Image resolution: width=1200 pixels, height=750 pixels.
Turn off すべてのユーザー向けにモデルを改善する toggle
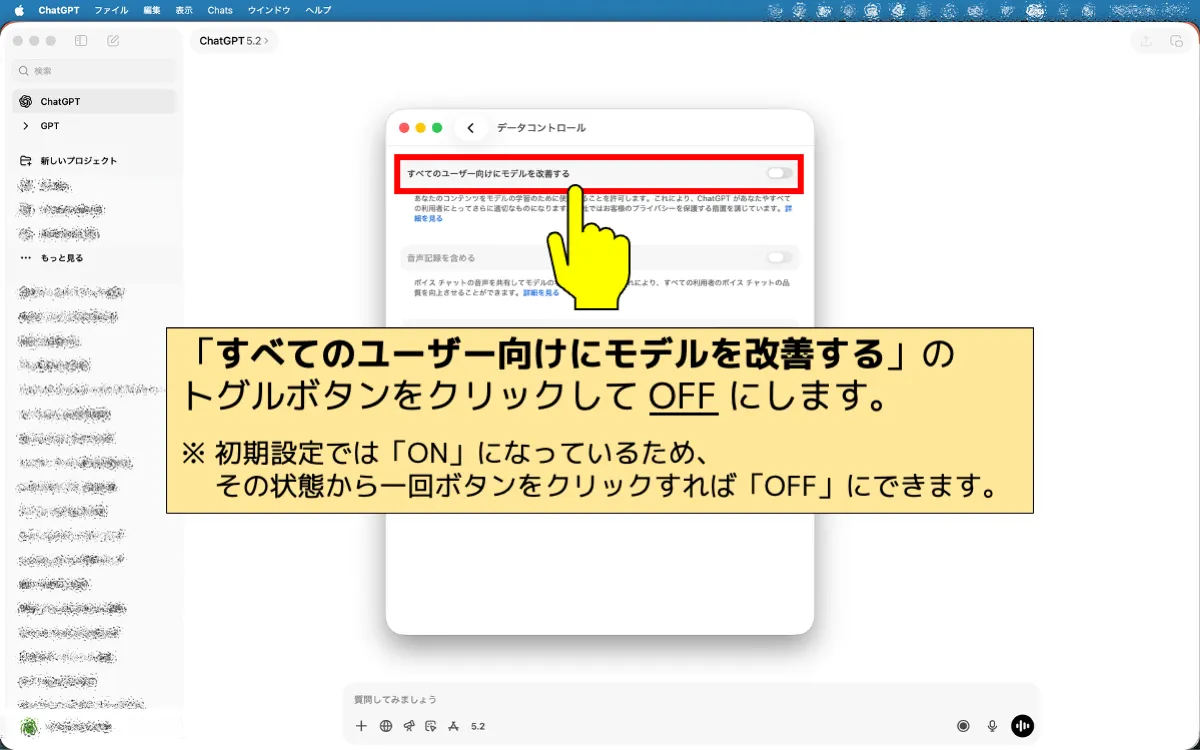coord(777,172)
